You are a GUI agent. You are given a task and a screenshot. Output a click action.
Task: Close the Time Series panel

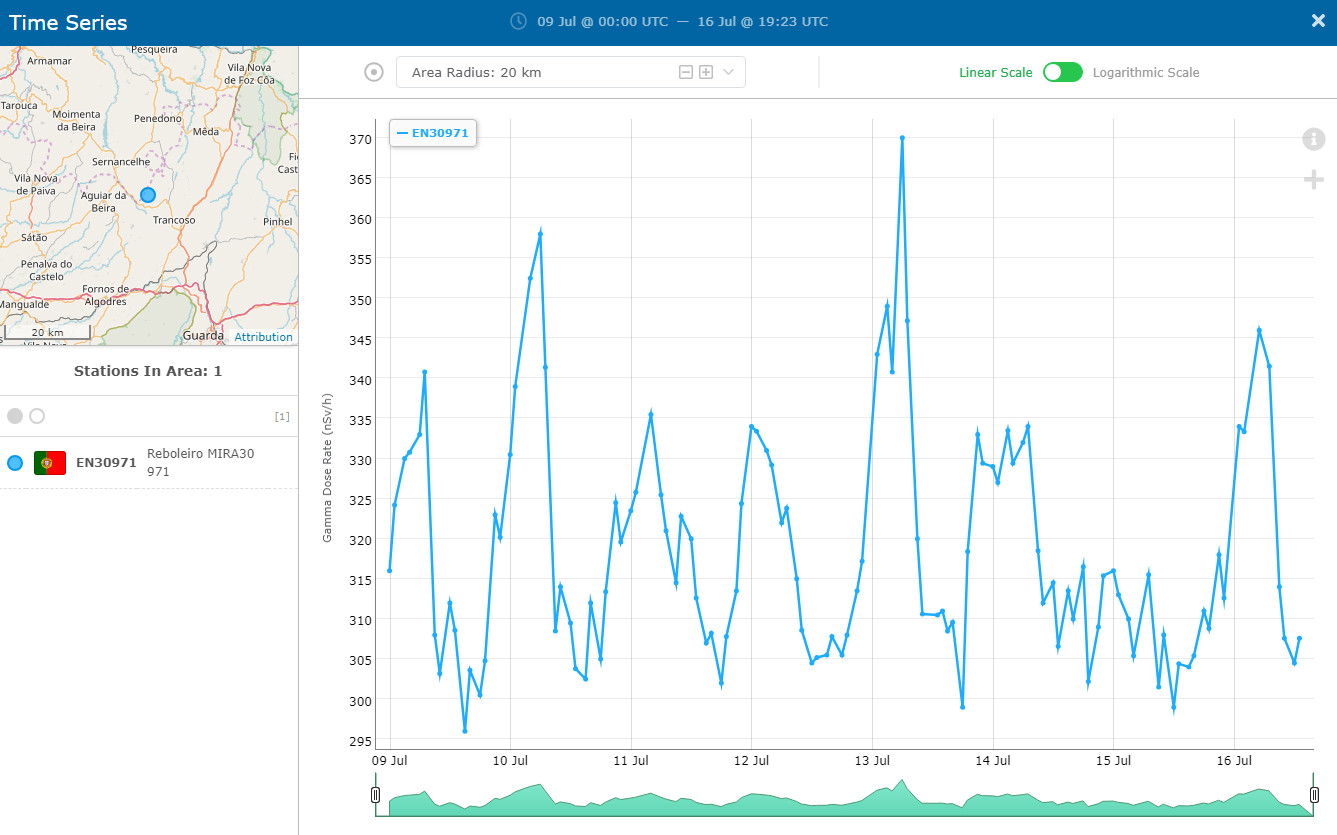click(x=1318, y=21)
